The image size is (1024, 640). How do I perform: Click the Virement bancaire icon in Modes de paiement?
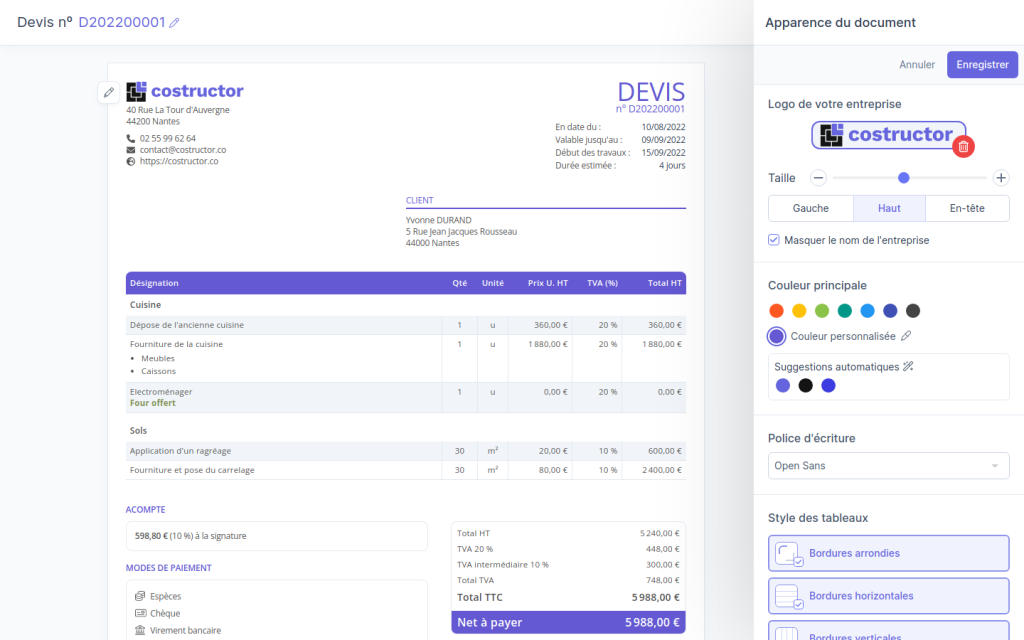click(x=140, y=630)
